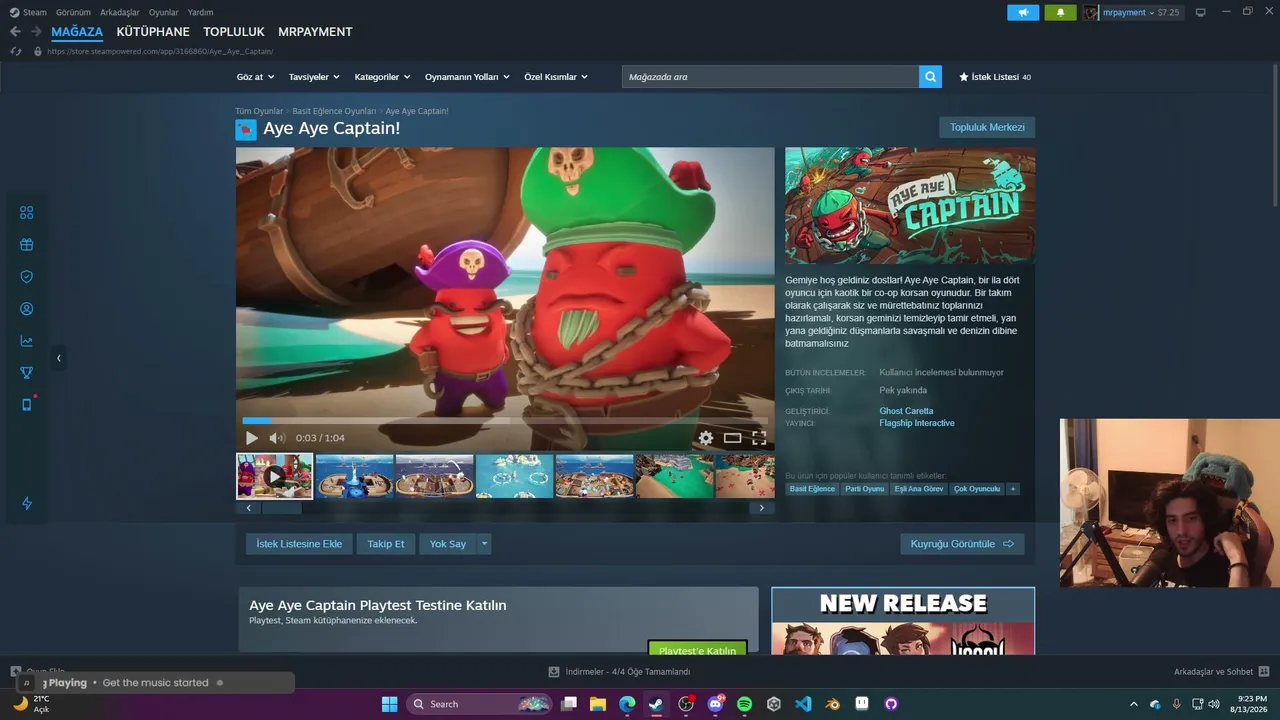Open the Steam big picture display icon
The width and height of the screenshot is (1280, 720).
[1201, 13]
